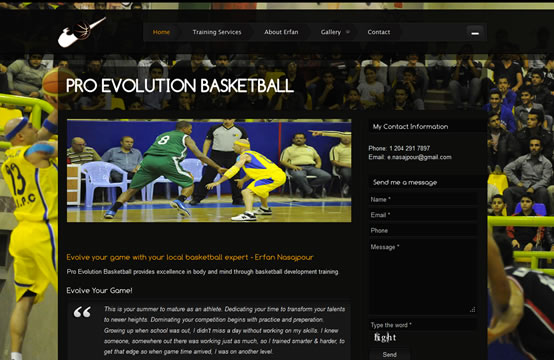The image size is (554, 360).
Task: Submit the form with the Send button
Action: click(x=390, y=355)
